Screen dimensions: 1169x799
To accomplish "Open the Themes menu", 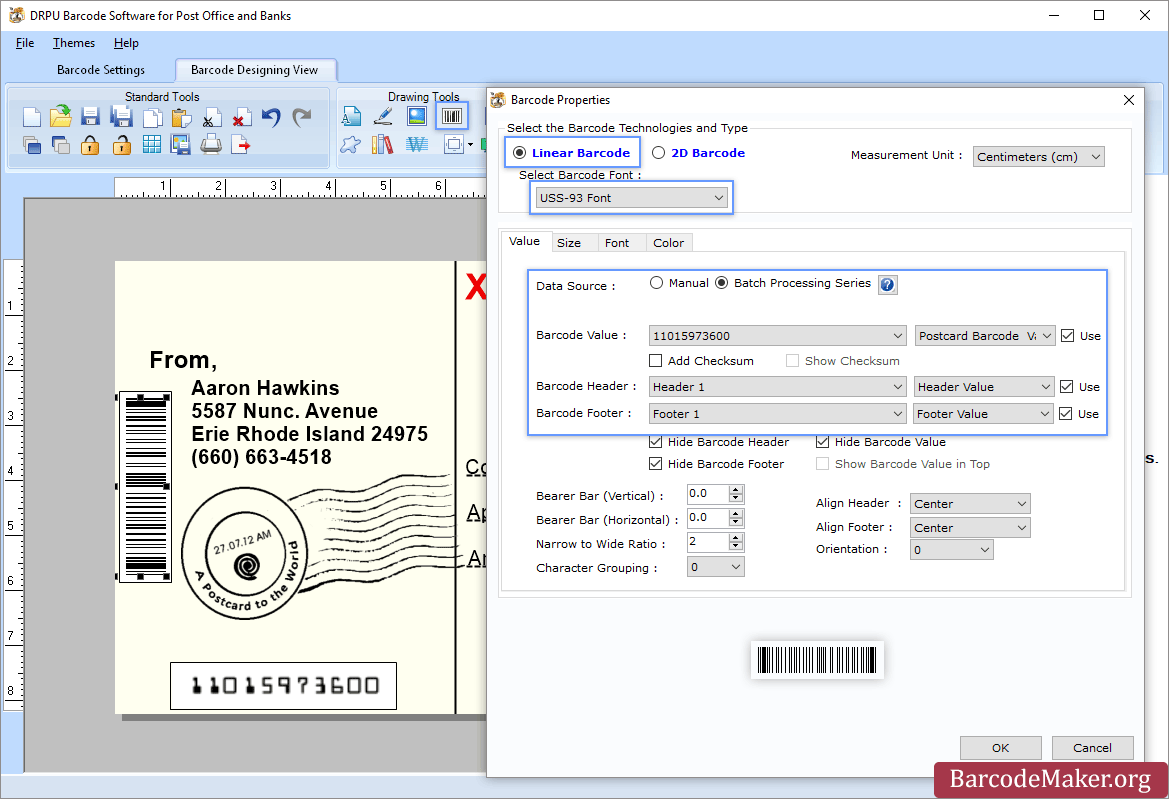I will (74, 43).
